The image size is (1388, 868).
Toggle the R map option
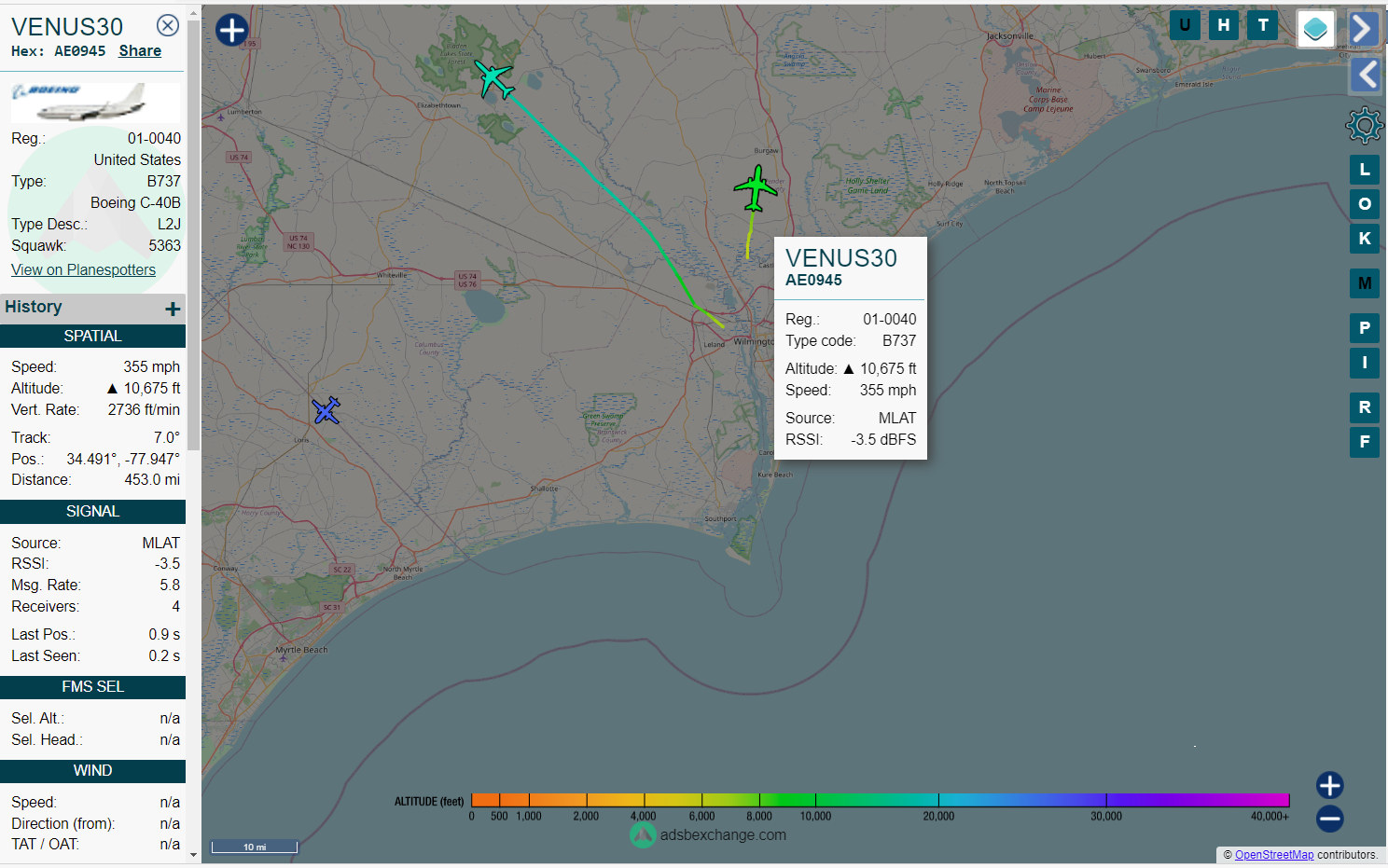coord(1365,407)
